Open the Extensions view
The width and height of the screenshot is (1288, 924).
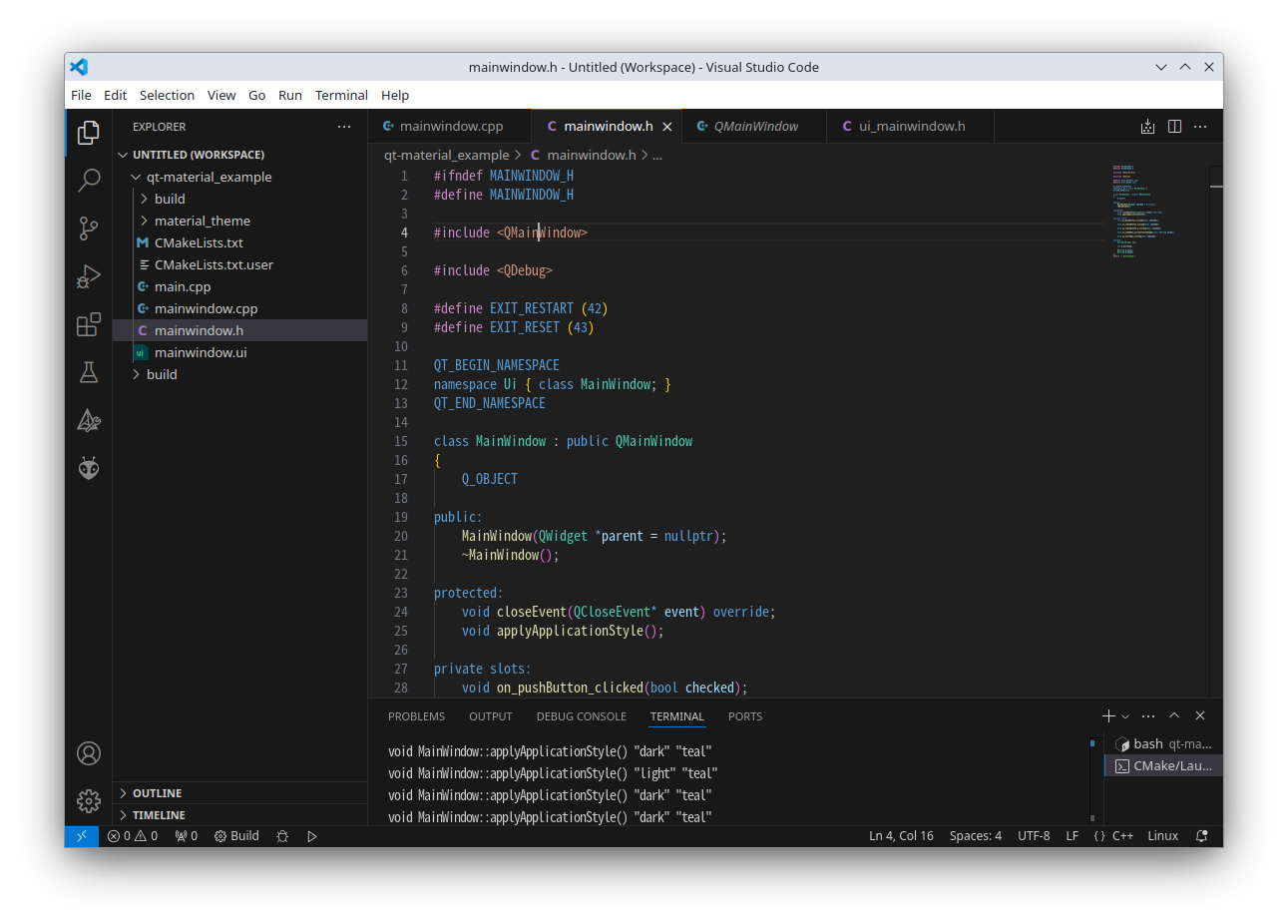click(89, 324)
